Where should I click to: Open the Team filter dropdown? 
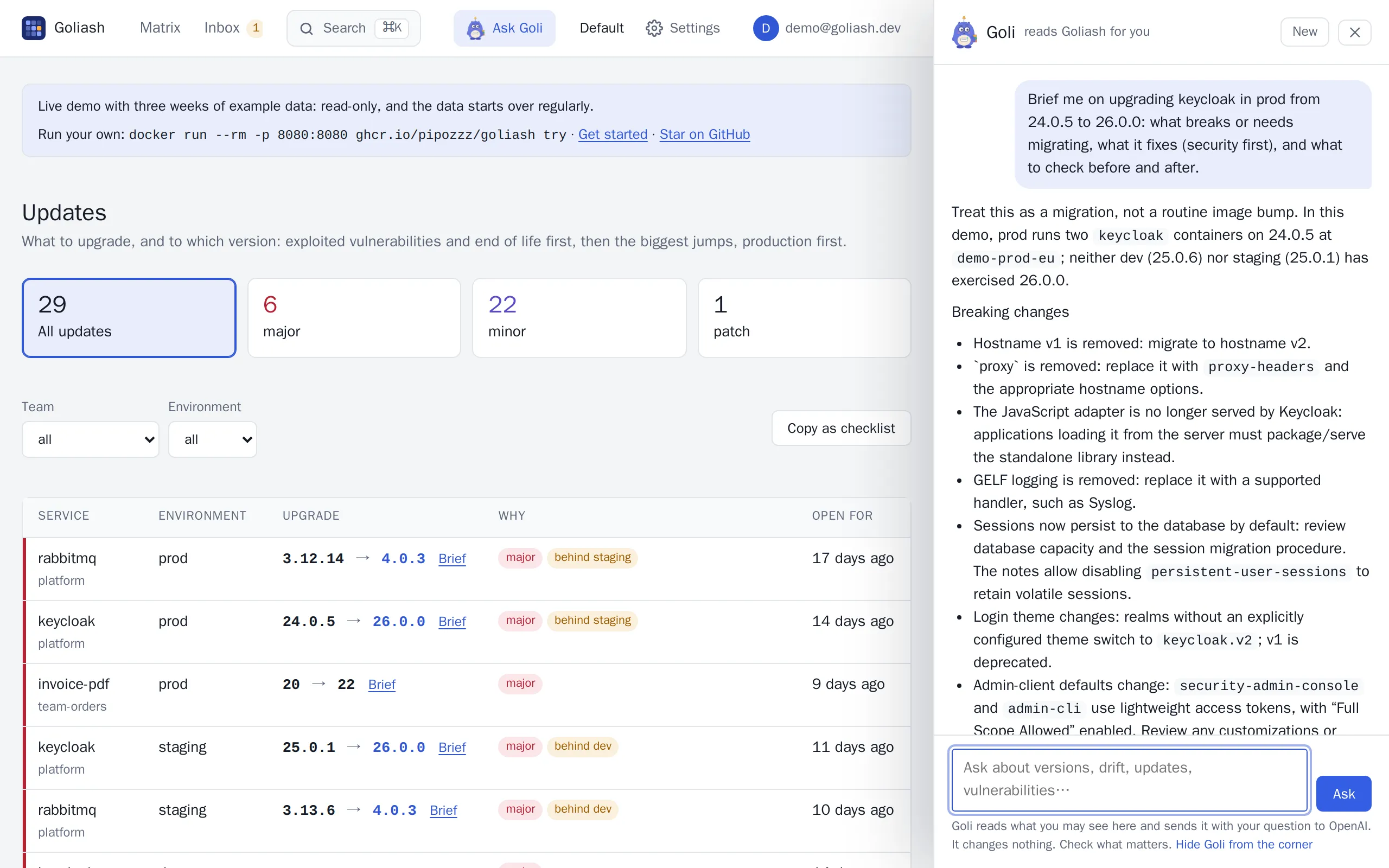click(x=90, y=439)
